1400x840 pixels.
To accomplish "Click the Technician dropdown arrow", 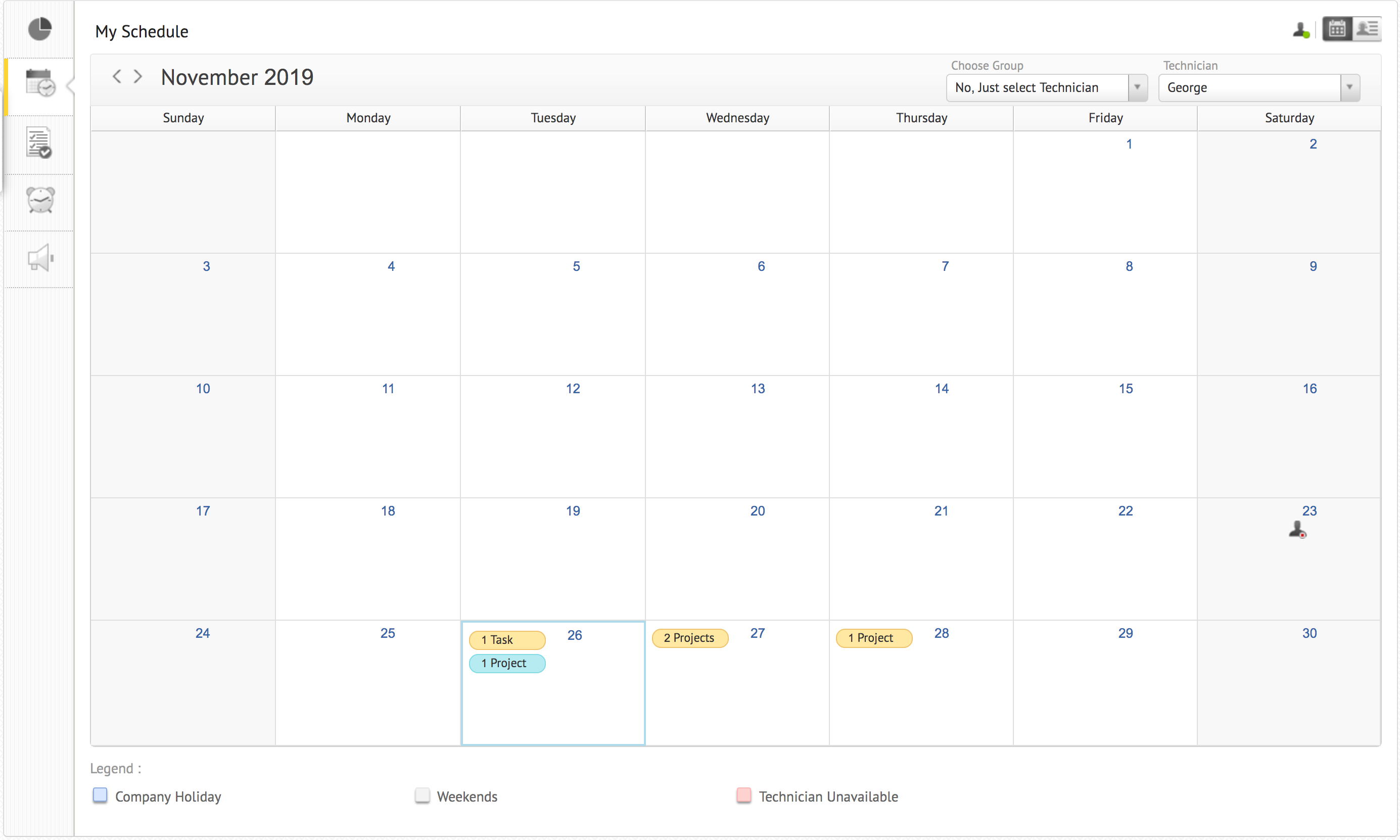I will coord(1349,88).
